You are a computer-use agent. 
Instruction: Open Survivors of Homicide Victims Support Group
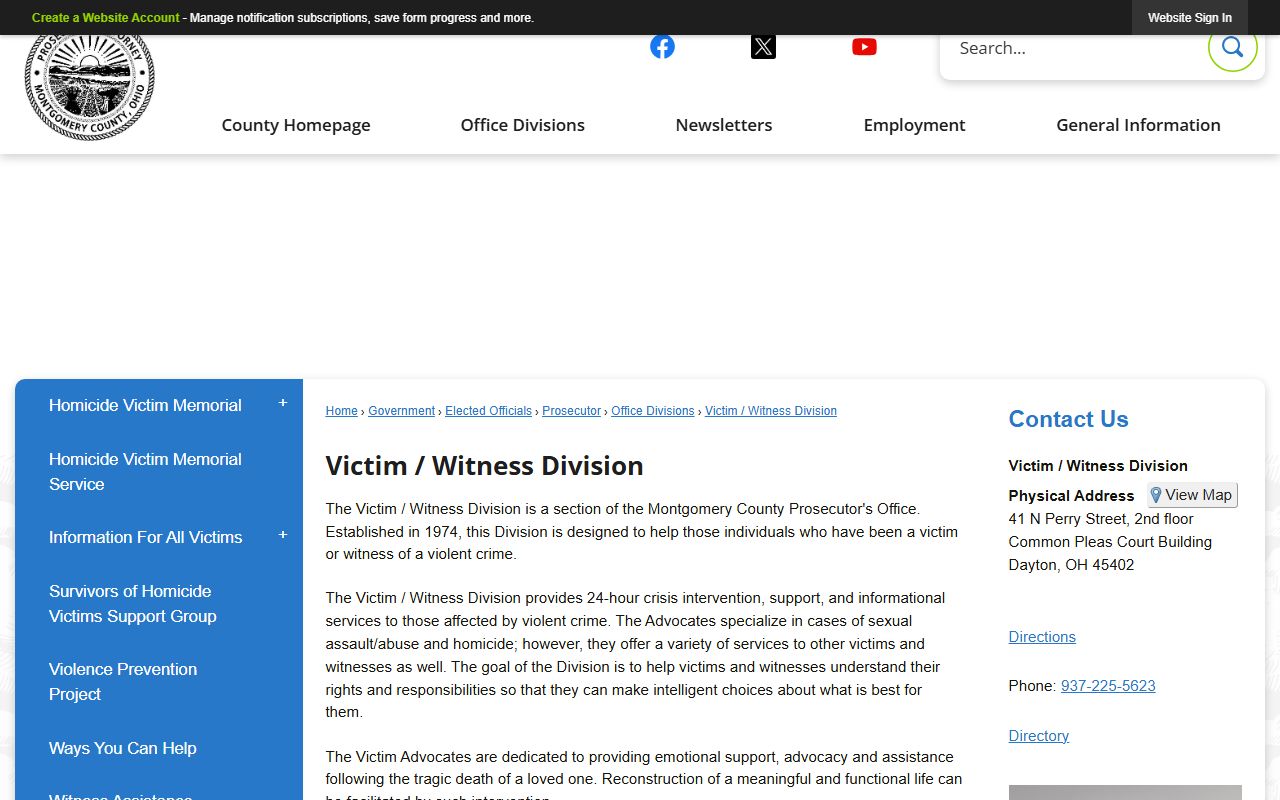[133, 603]
